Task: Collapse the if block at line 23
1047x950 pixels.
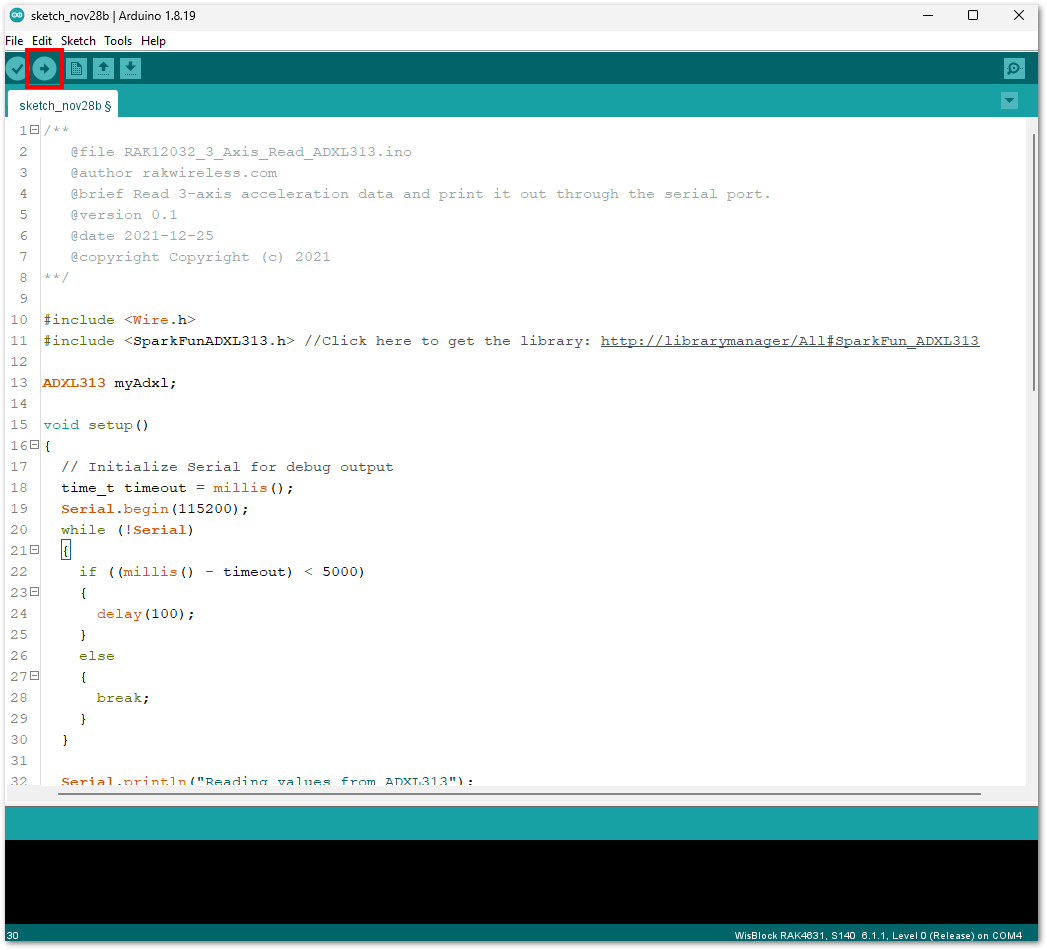Action: click(x=35, y=591)
